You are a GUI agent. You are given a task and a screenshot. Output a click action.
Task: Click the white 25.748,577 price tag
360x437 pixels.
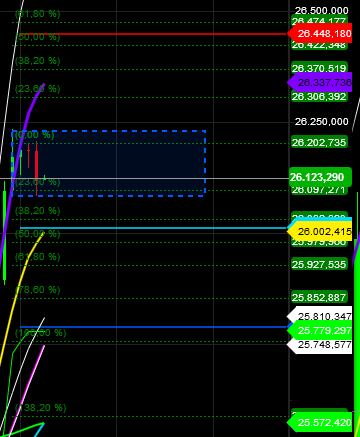(319, 345)
